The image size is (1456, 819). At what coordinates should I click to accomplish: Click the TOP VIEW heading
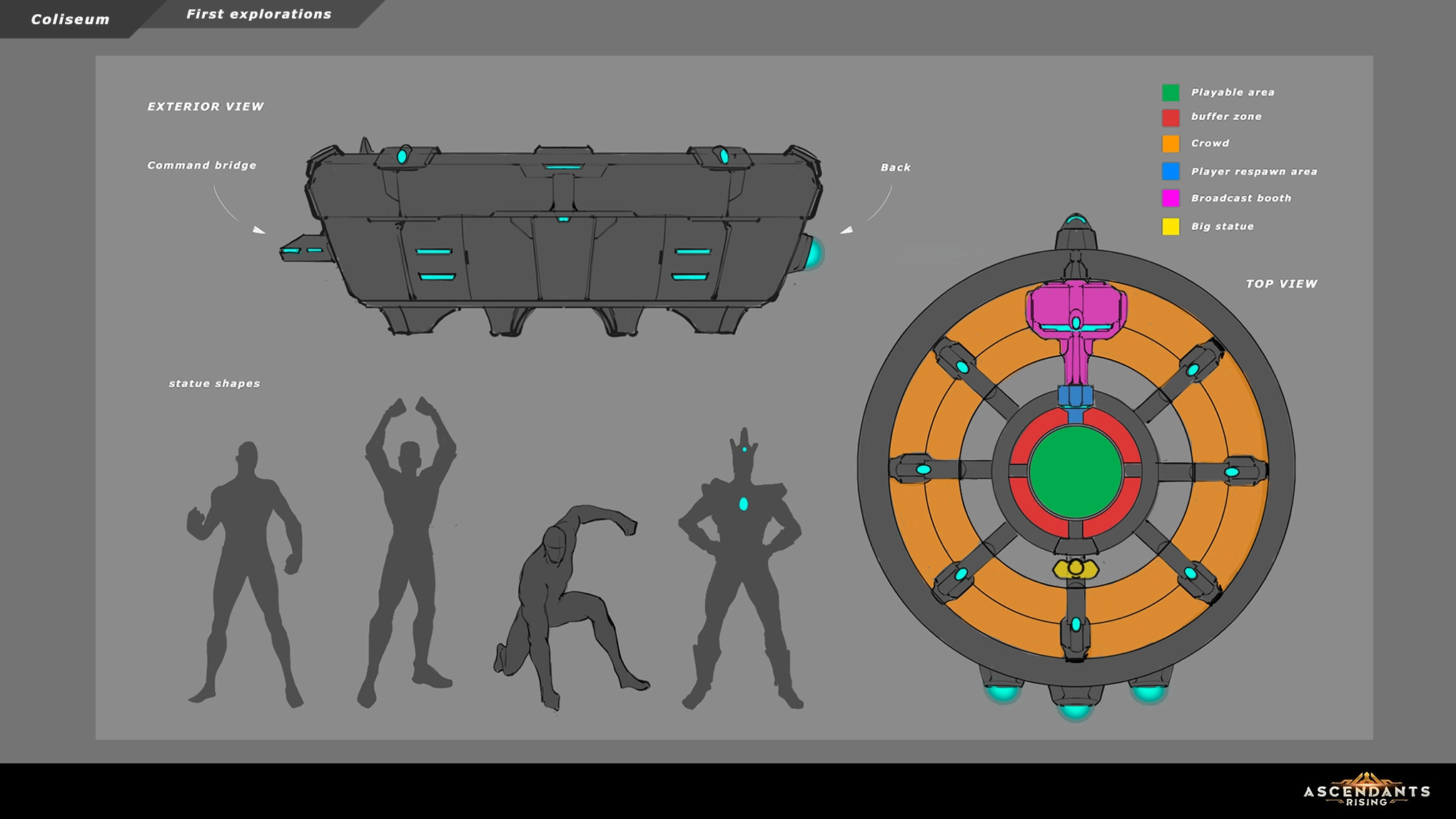click(x=1281, y=284)
